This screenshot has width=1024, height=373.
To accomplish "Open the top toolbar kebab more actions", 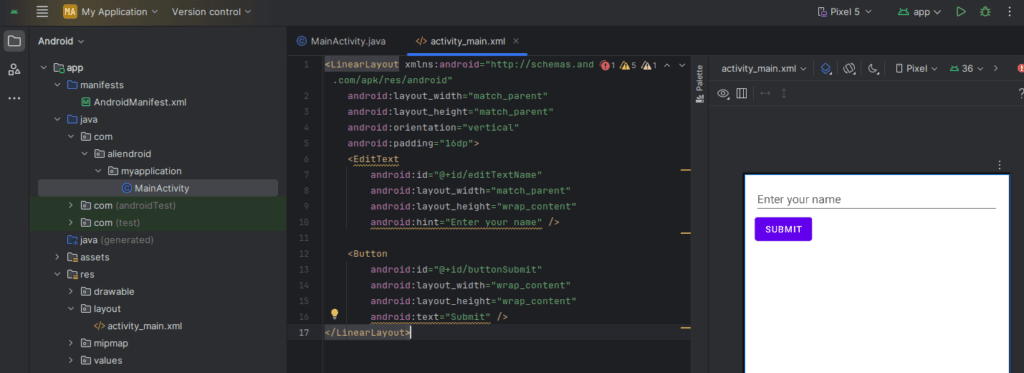I will tap(1010, 12).
